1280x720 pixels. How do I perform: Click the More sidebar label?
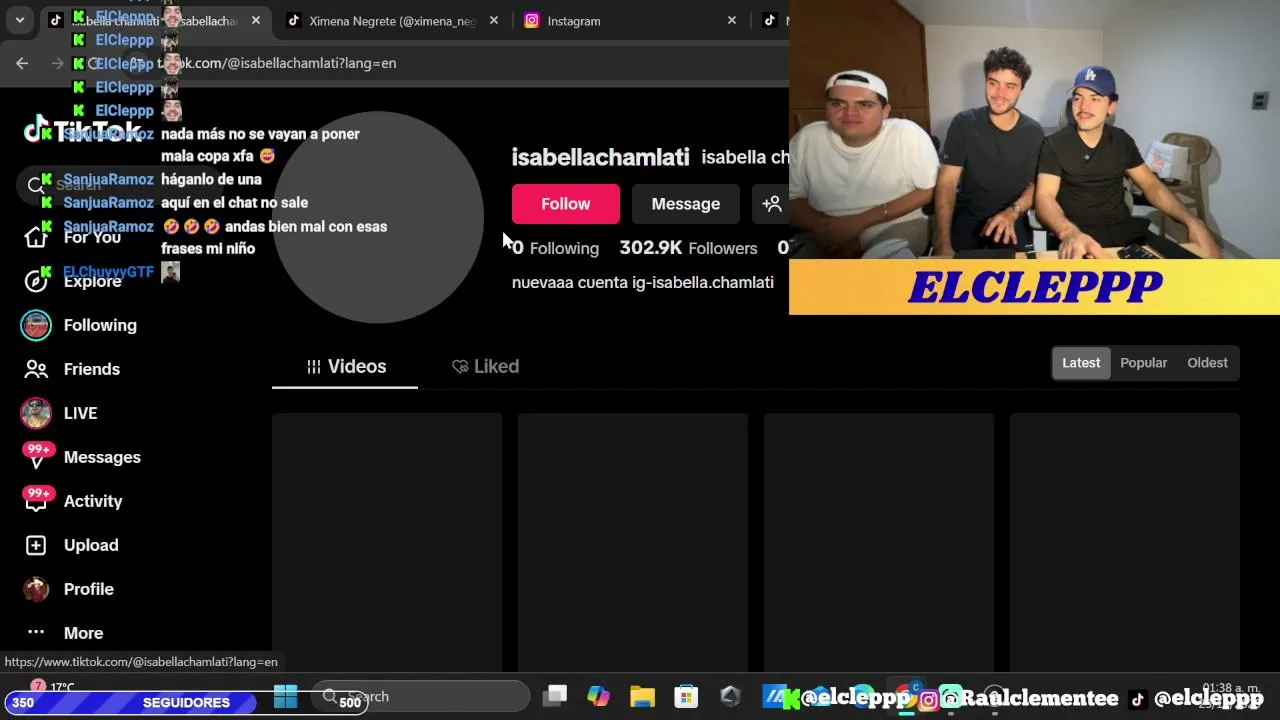83,633
